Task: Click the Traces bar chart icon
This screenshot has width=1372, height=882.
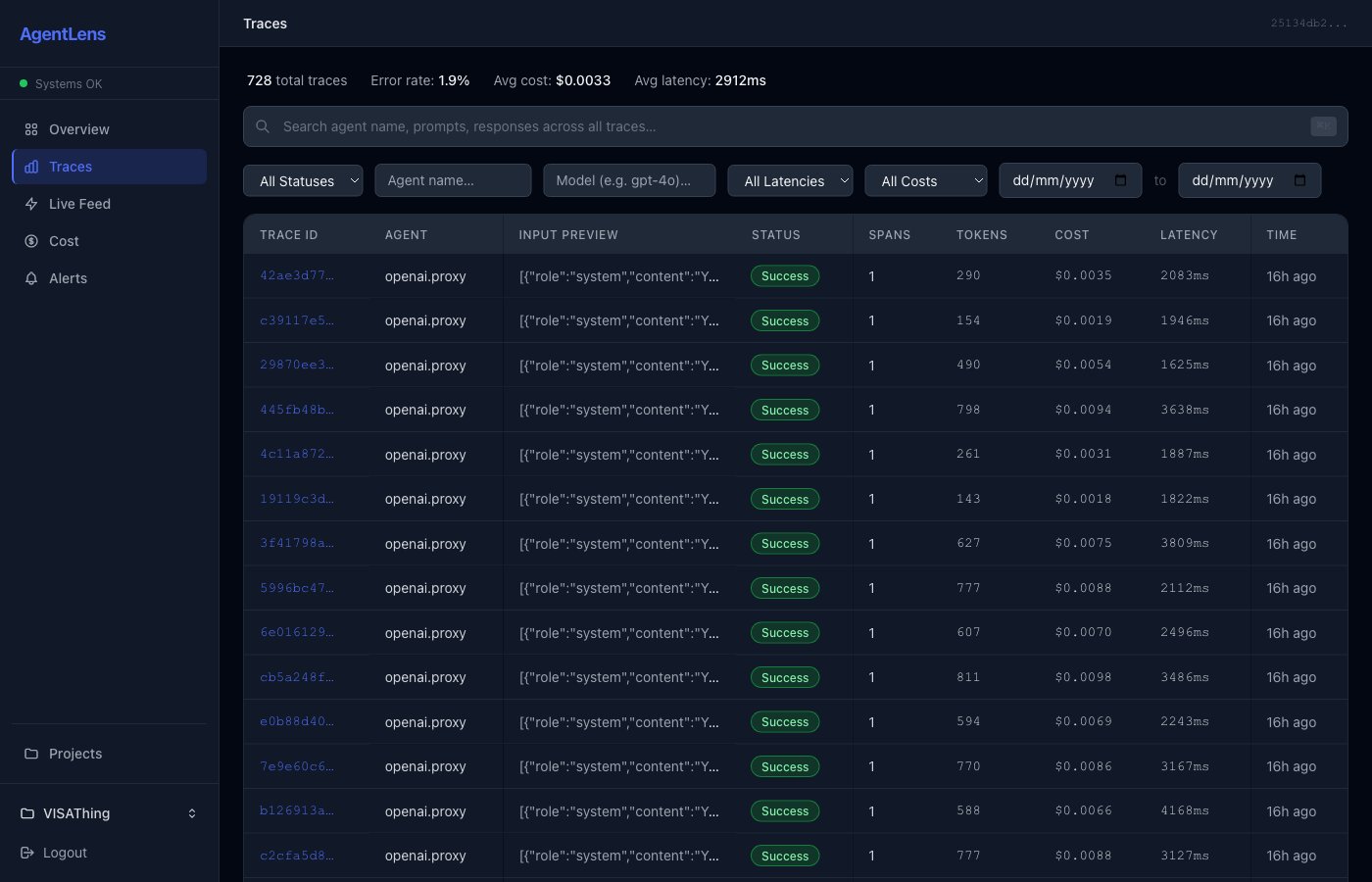Action: 31,167
